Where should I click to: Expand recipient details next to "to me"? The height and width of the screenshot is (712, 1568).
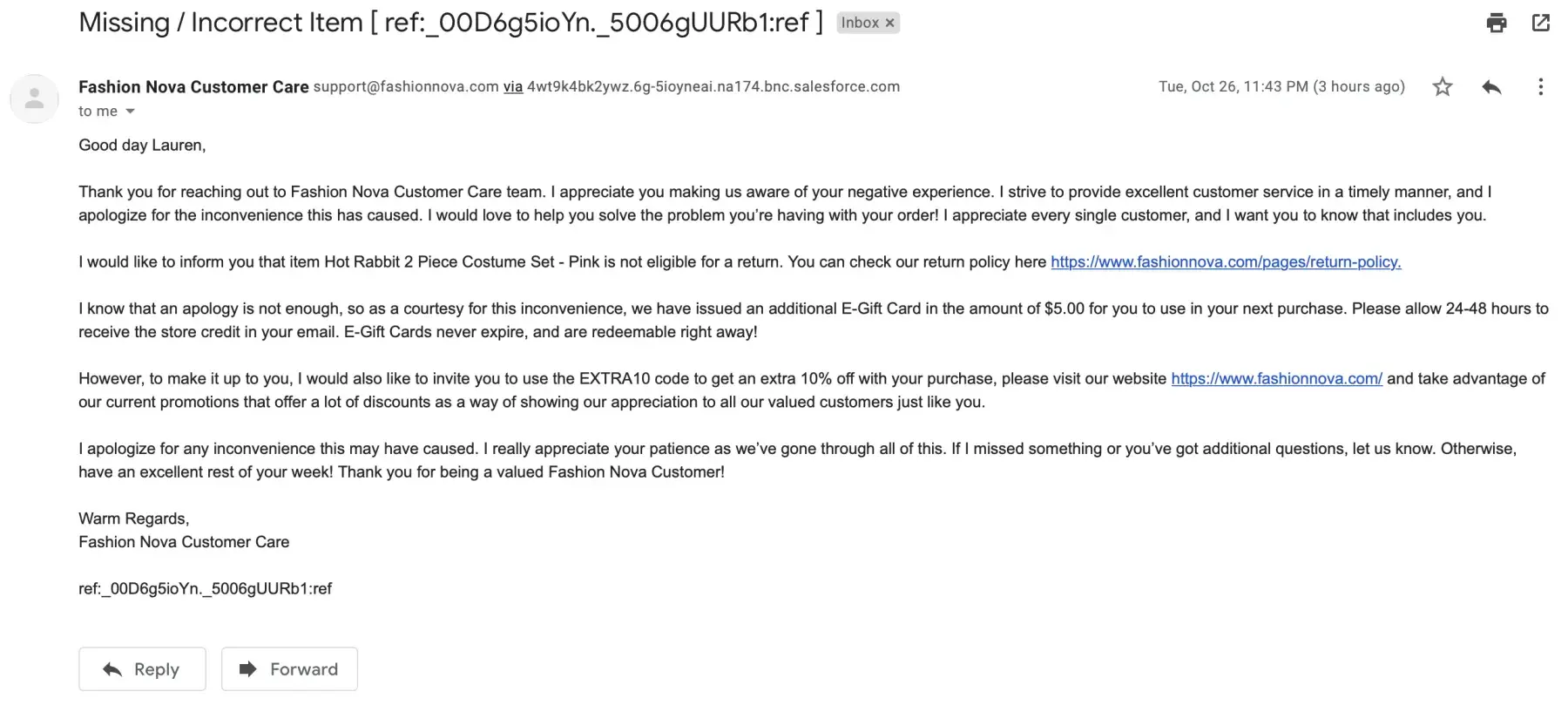tap(131, 112)
